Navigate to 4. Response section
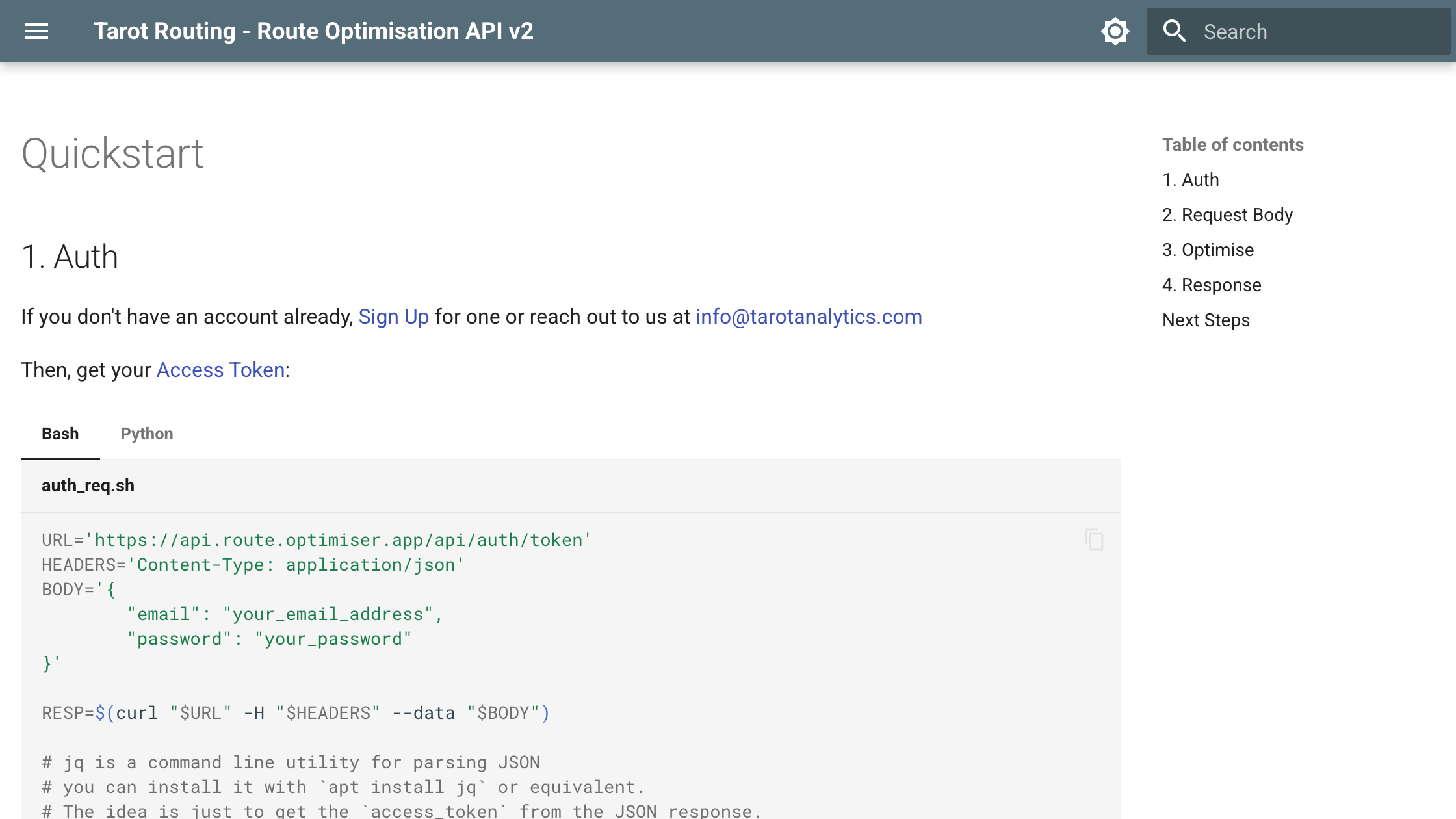Screen dimensions: 1456x819 pos(1212,285)
